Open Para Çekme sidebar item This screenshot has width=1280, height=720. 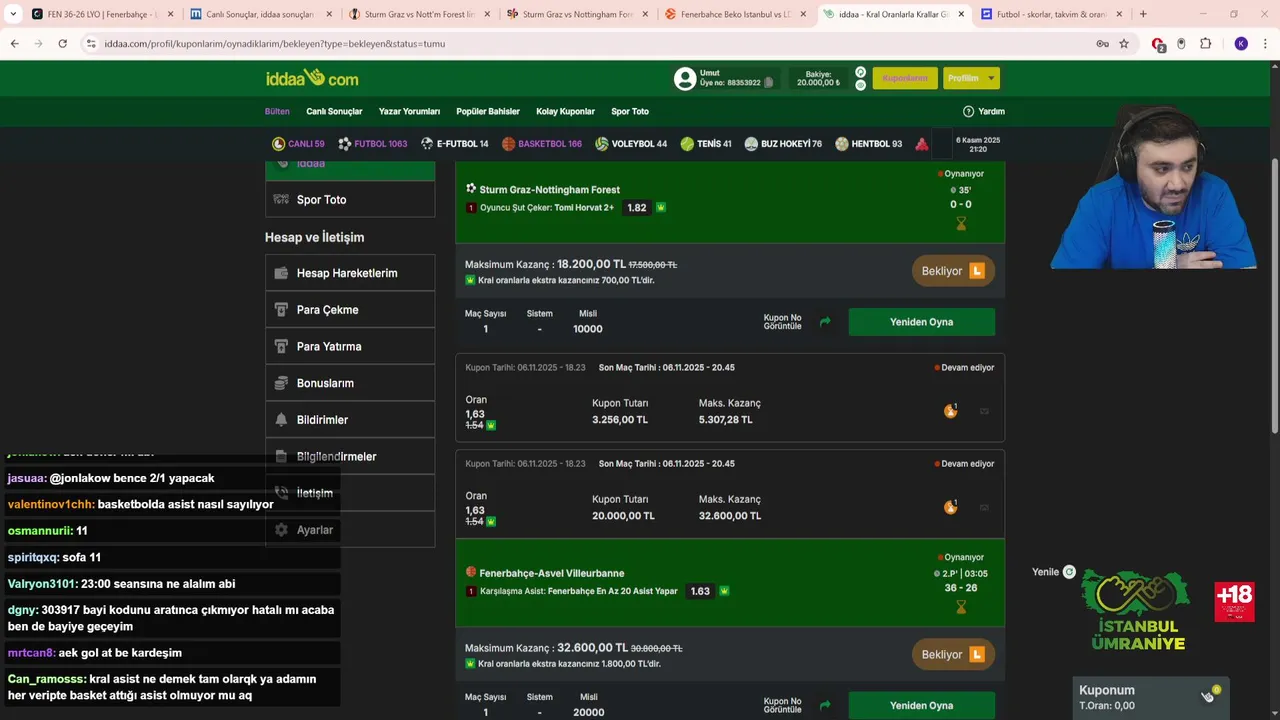tap(350, 310)
